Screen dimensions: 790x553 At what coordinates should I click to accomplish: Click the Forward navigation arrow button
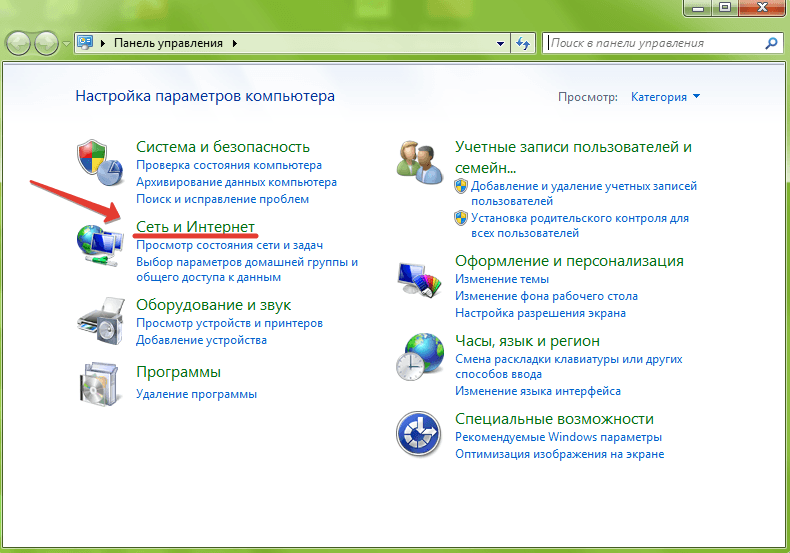pyautogui.click(x=46, y=43)
